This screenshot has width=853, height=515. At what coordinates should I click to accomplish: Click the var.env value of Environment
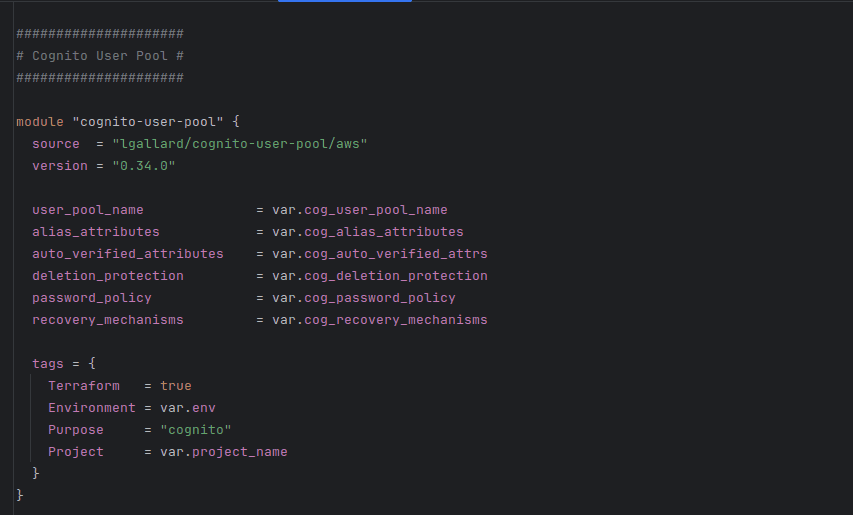187,408
